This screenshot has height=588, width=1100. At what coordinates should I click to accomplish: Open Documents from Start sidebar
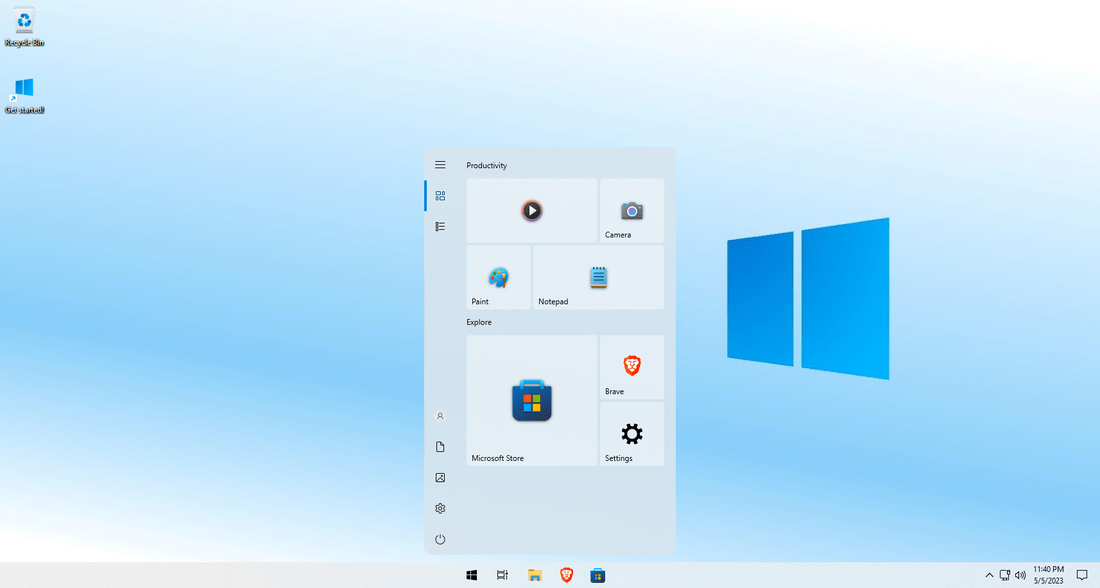[x=440, y=447]
